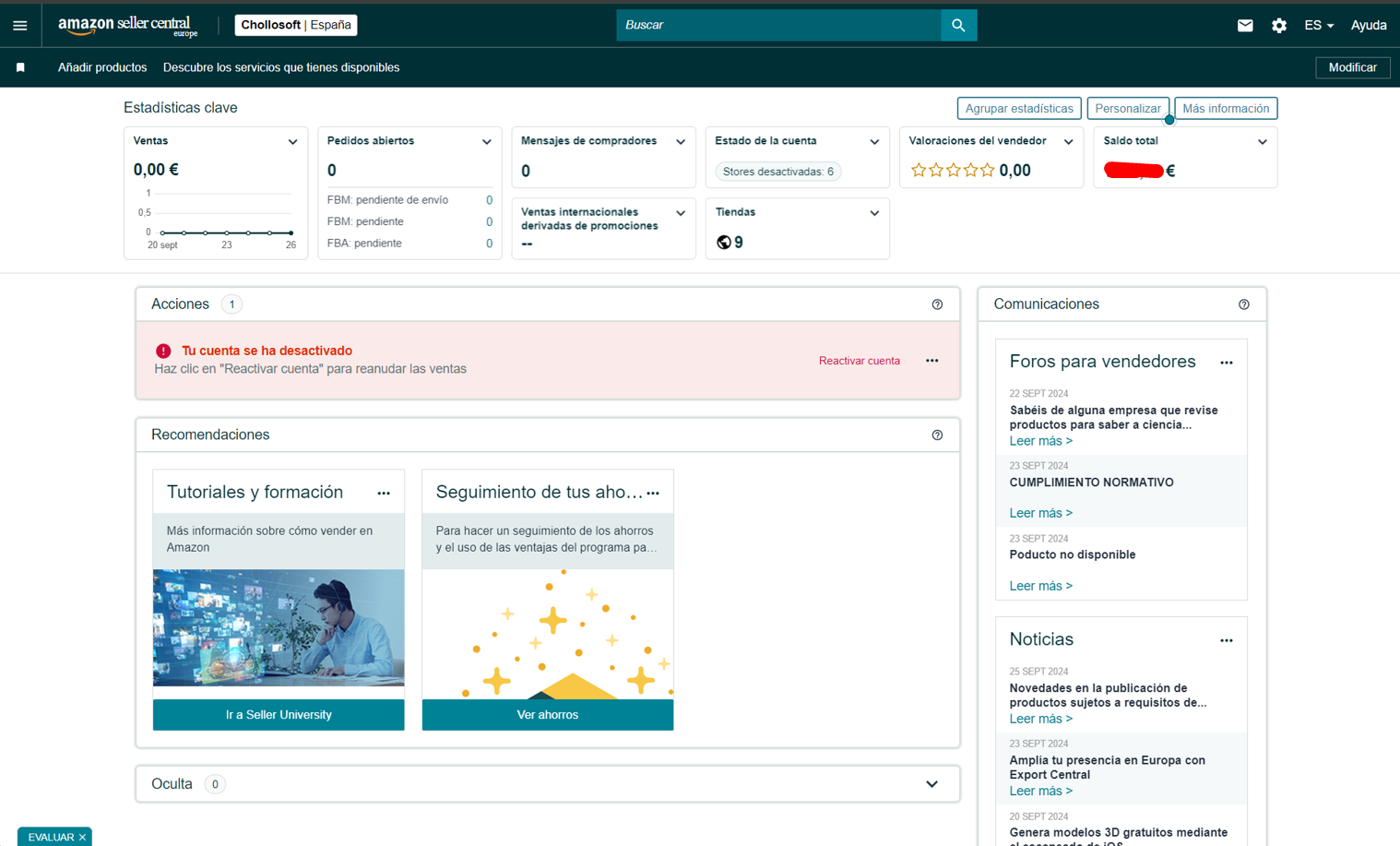This screenshot has width=1400, height=846.
Task: Click the red alert icon in Acciones
Action: [x=163, y=351]
